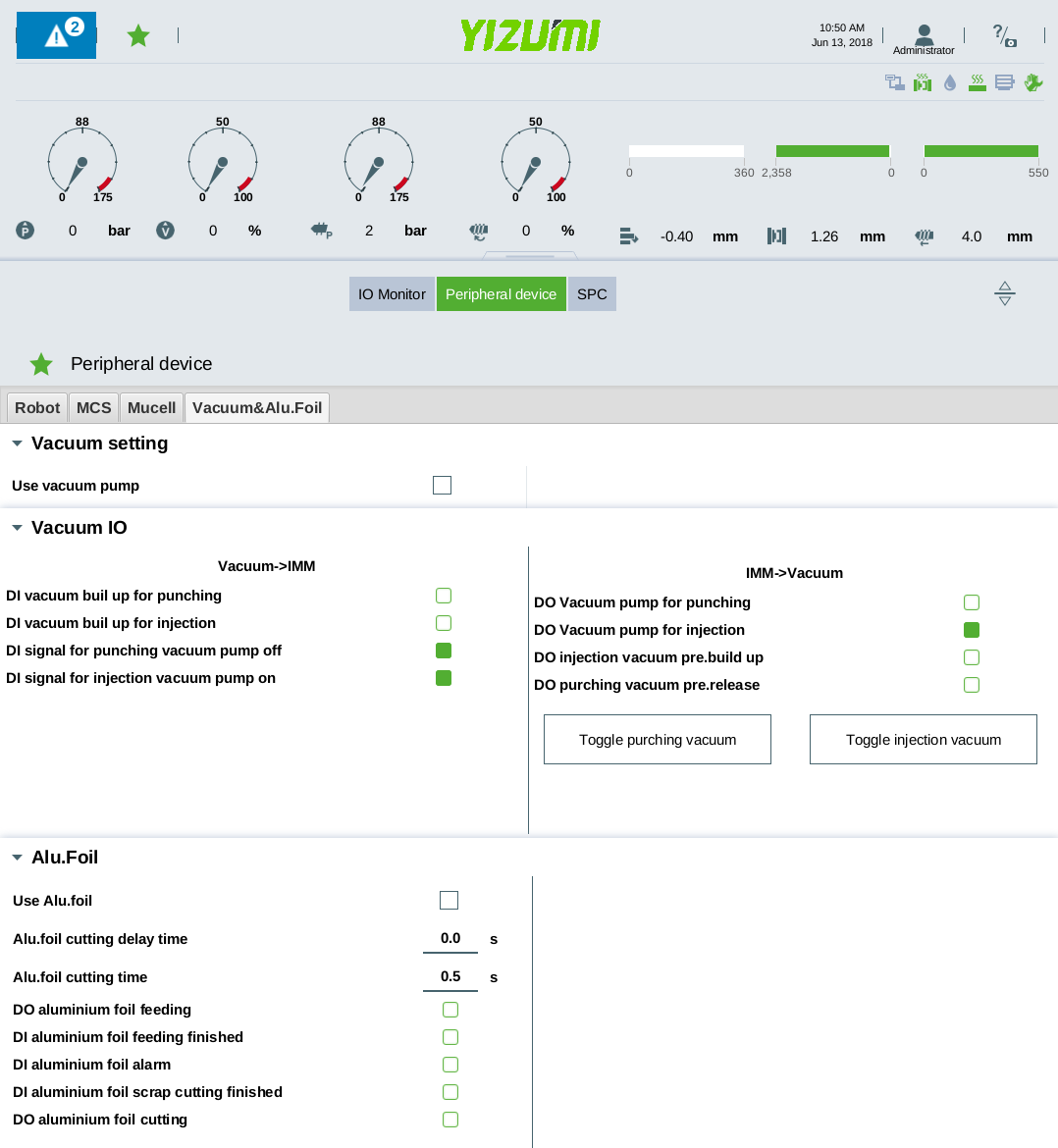Click the green hand manual mode icon
The image size is (1058, 1148).
click(x=1032, y=83)
